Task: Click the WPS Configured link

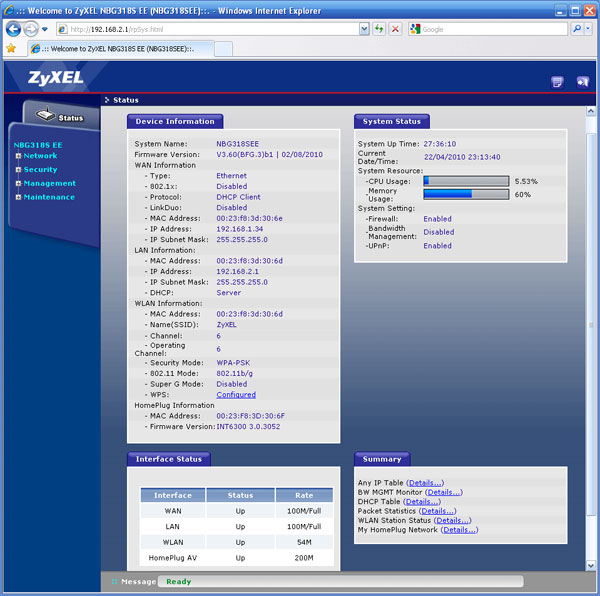Action: [x=236, y=395]
